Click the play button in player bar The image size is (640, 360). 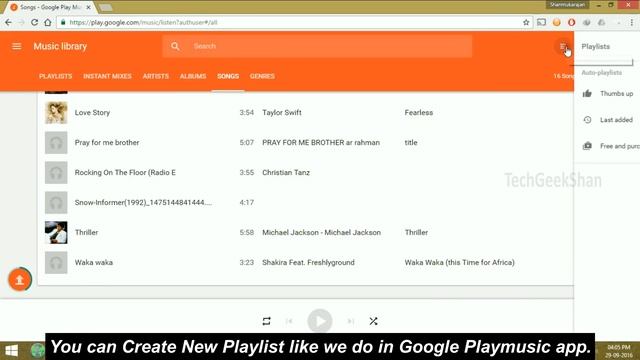point(320,321)
